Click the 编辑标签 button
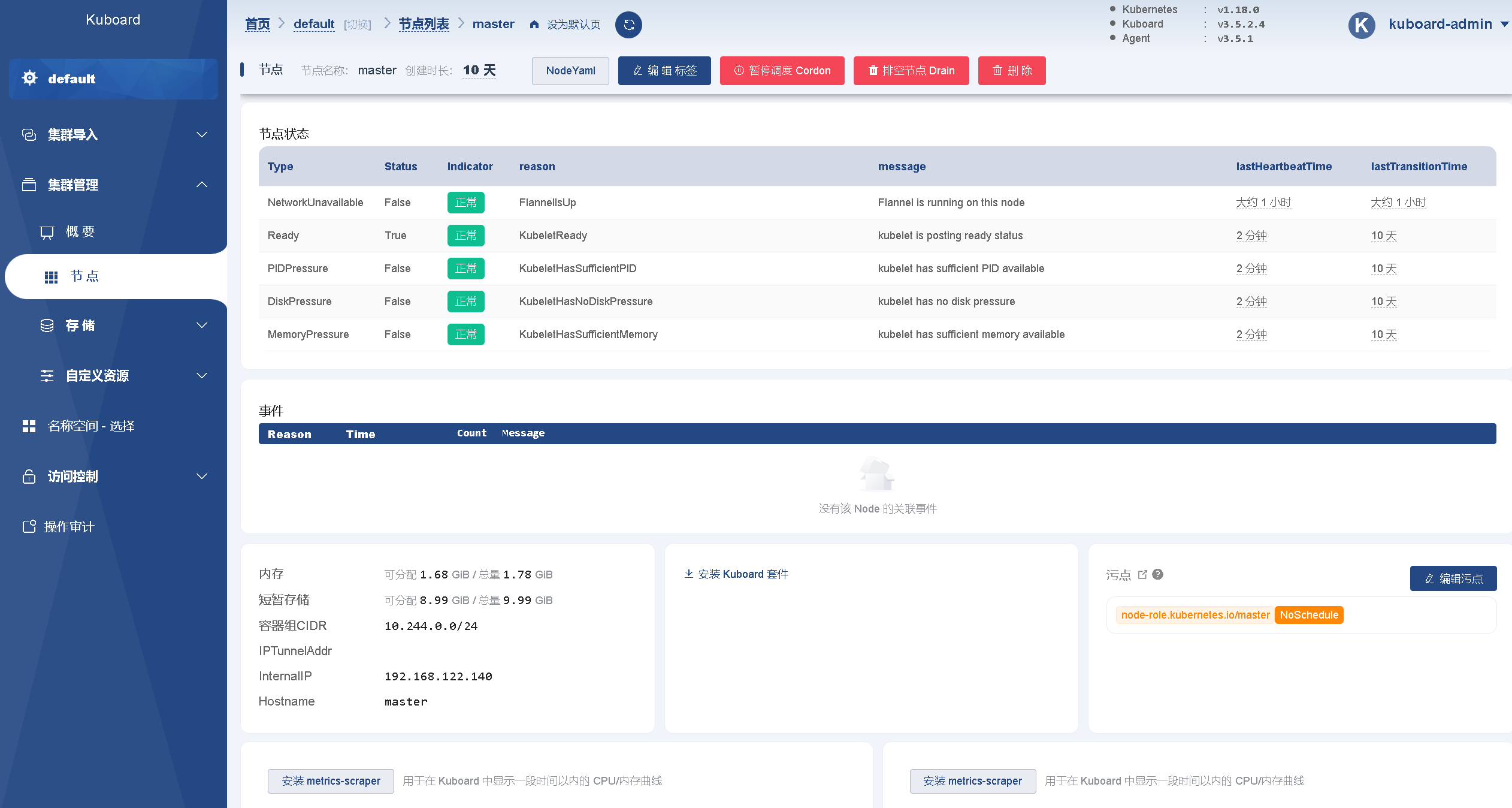This screenshot has height=808, width=1512. pyautogui.click(x=664, y=71)
